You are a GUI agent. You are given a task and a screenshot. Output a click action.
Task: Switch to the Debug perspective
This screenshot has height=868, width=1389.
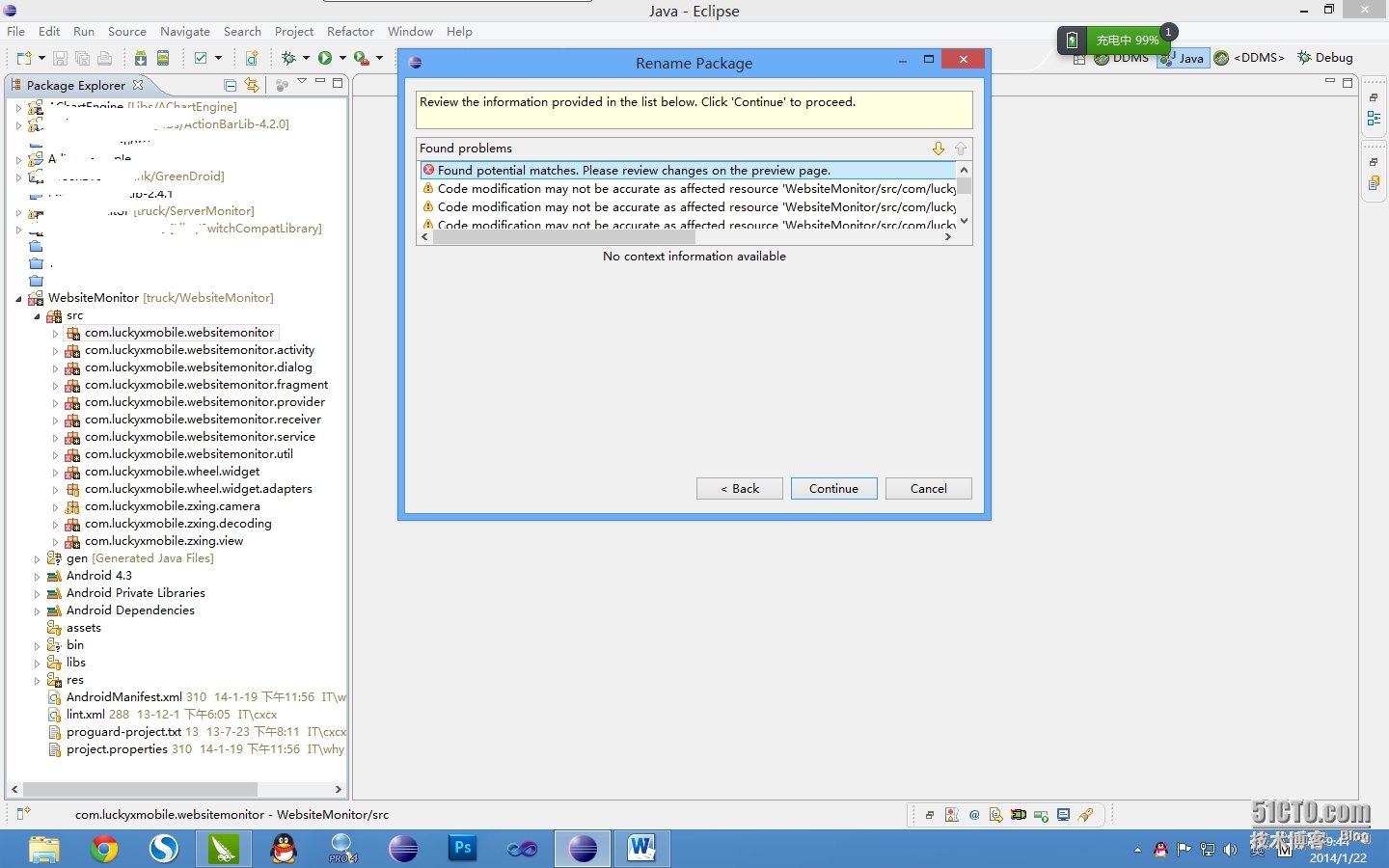1325,58
